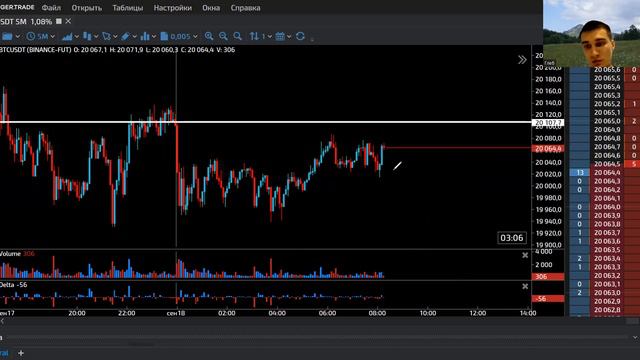Screen dimensions: 640x360
Task: Click the Volume indicator label
Action: tap(10, 253)
